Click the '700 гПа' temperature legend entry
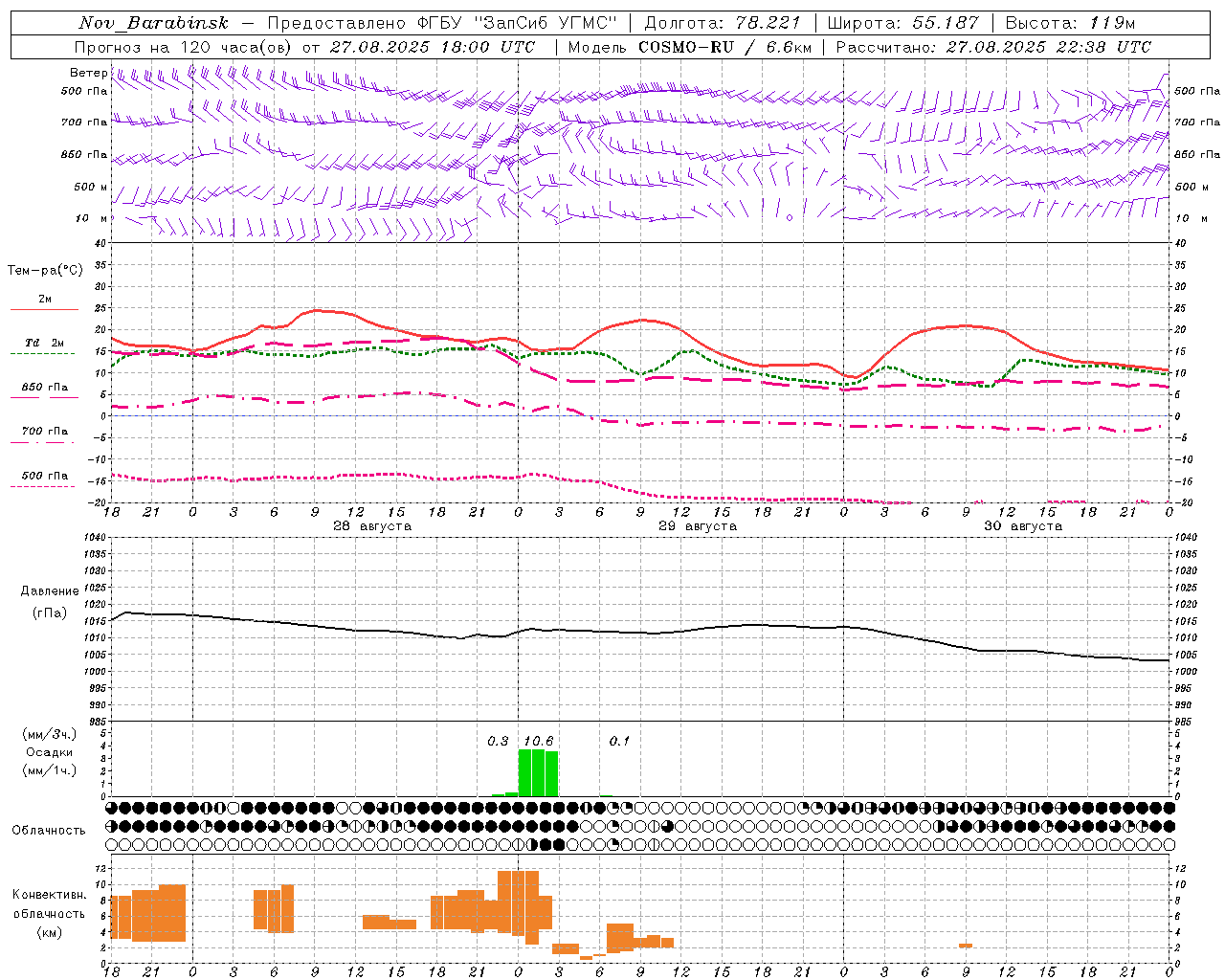1225x980 pixels. point(45,431)
